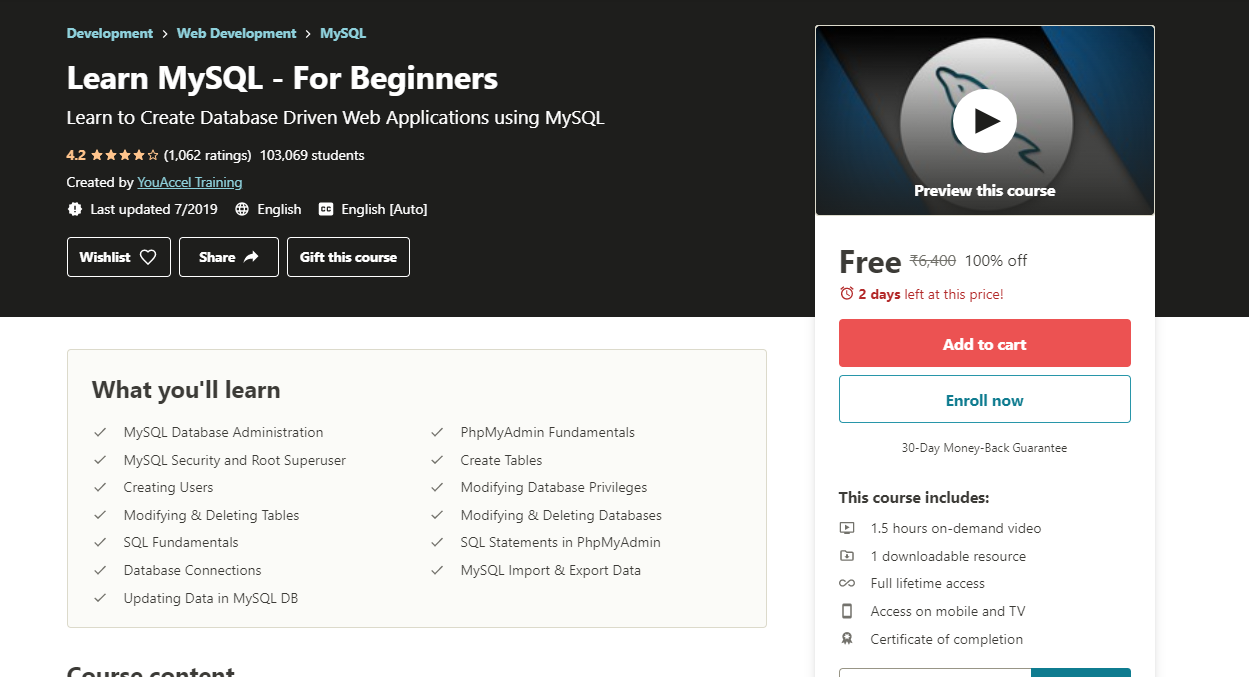Open the MySQL breadcrumb link
This screenshot has height=688, width=1249.
tap(342, 33)
